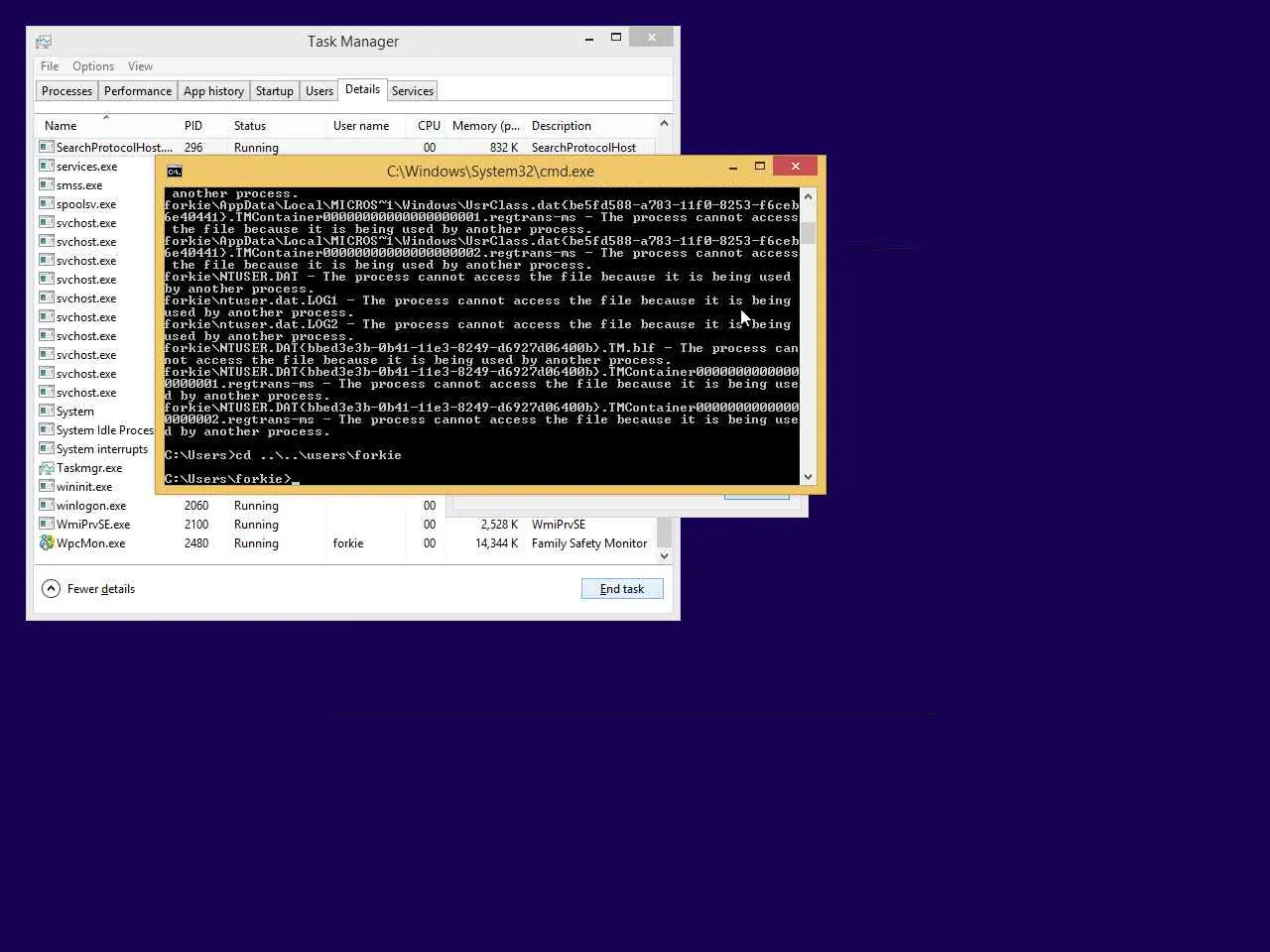Switch to the Users tab
The height and width of the screenshot is (952, 1270).
(319, 91)
